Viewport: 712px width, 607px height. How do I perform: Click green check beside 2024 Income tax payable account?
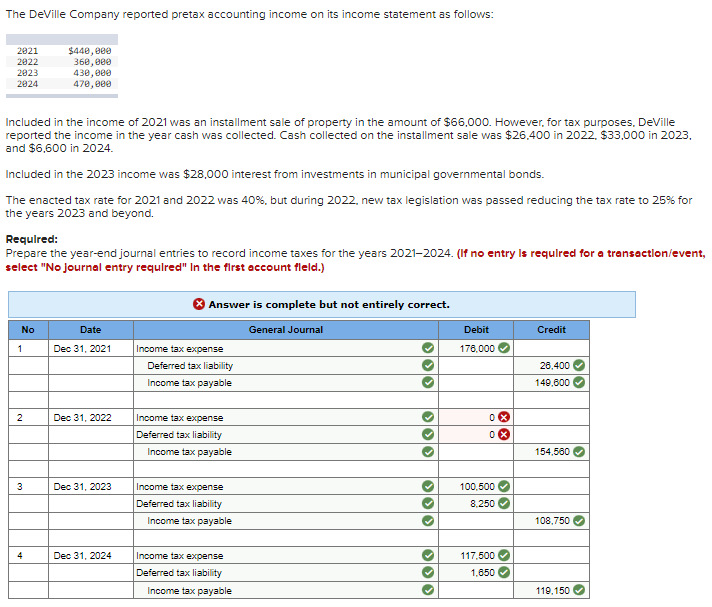pyautogui.click(x=427, y=590)
